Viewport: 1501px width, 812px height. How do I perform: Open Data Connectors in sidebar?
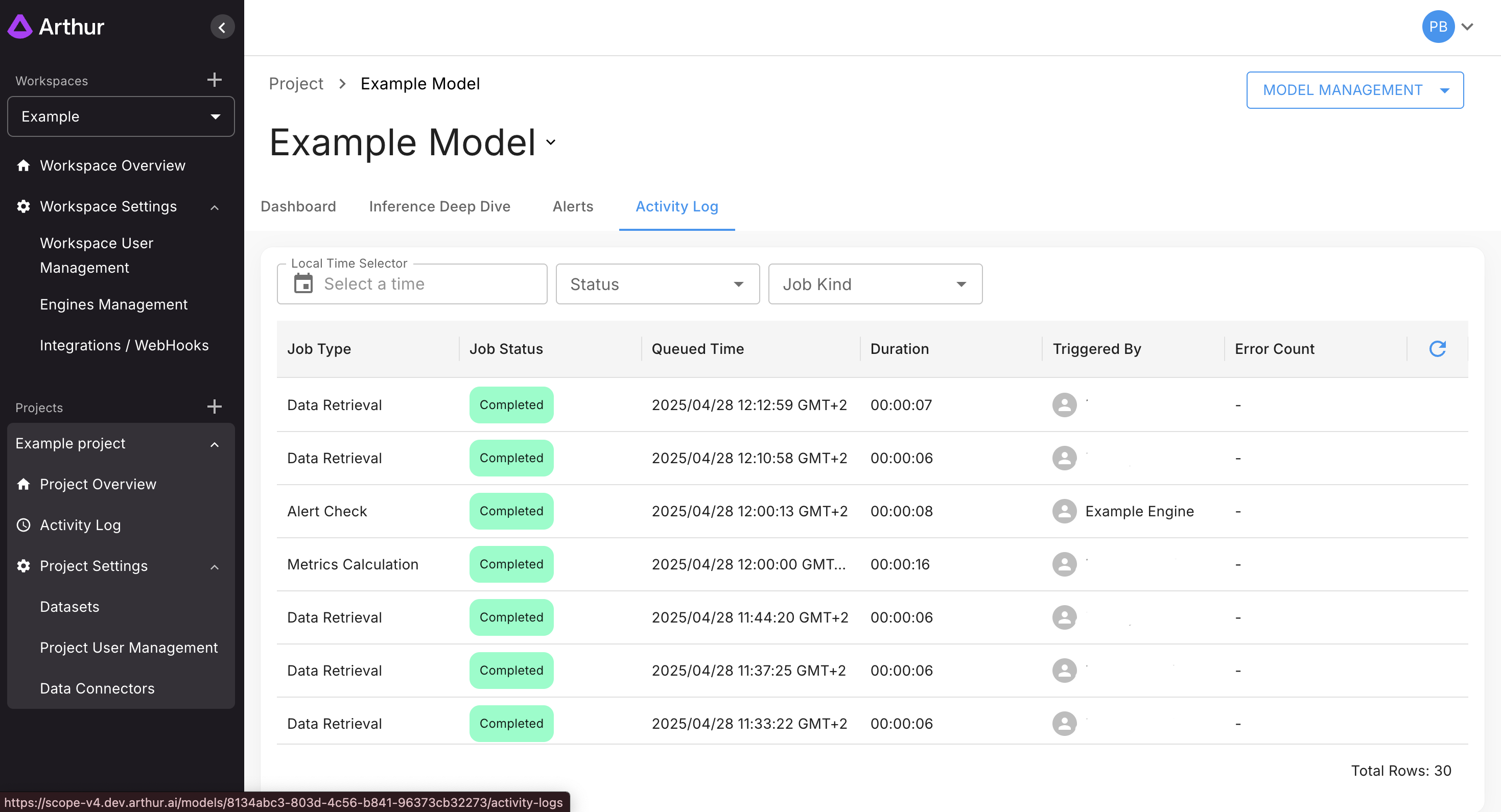[97, 688]
